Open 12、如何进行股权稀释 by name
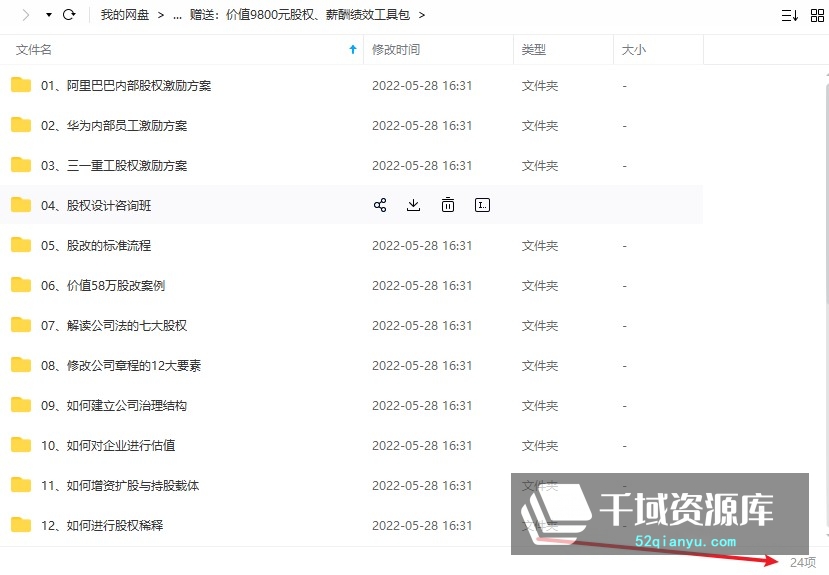Image resolution: width=829 pixels, height=575 pixels. (x=102, y=526)
